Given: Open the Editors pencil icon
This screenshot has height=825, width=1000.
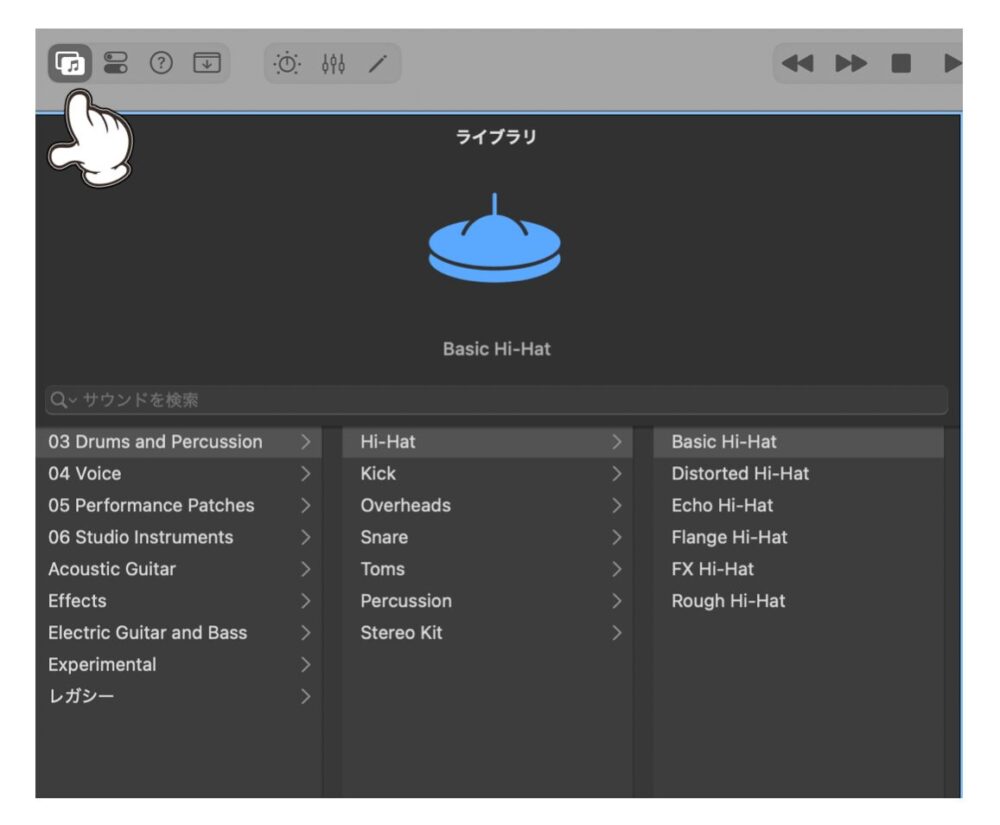Looking at the screenshot, I should (x=377, y=64).
